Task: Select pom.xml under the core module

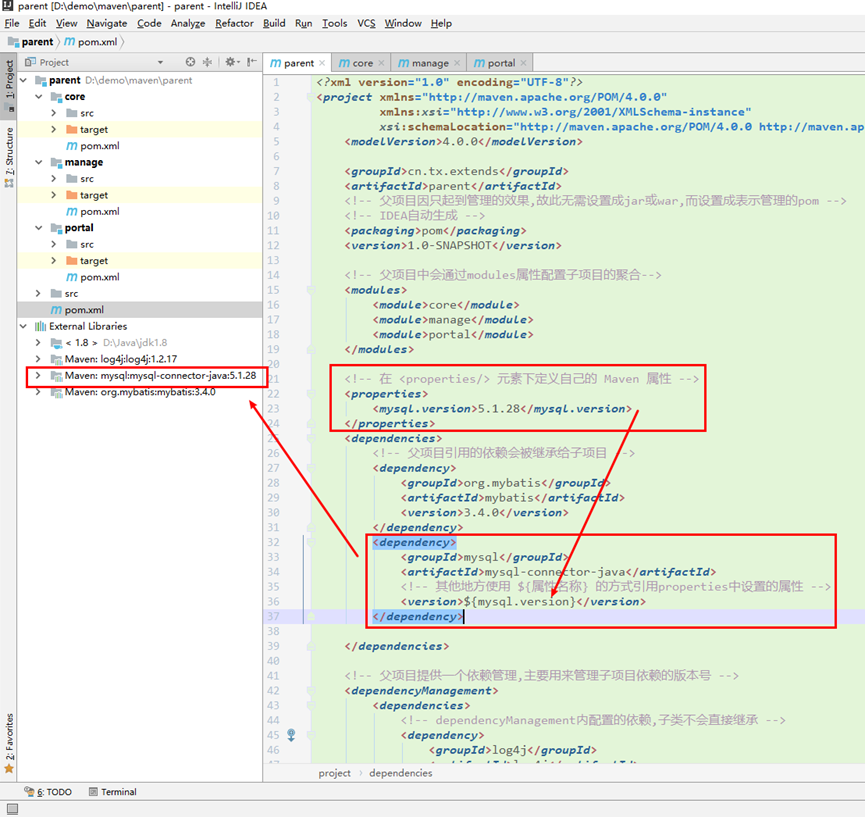Action: [x=99, y=146]
